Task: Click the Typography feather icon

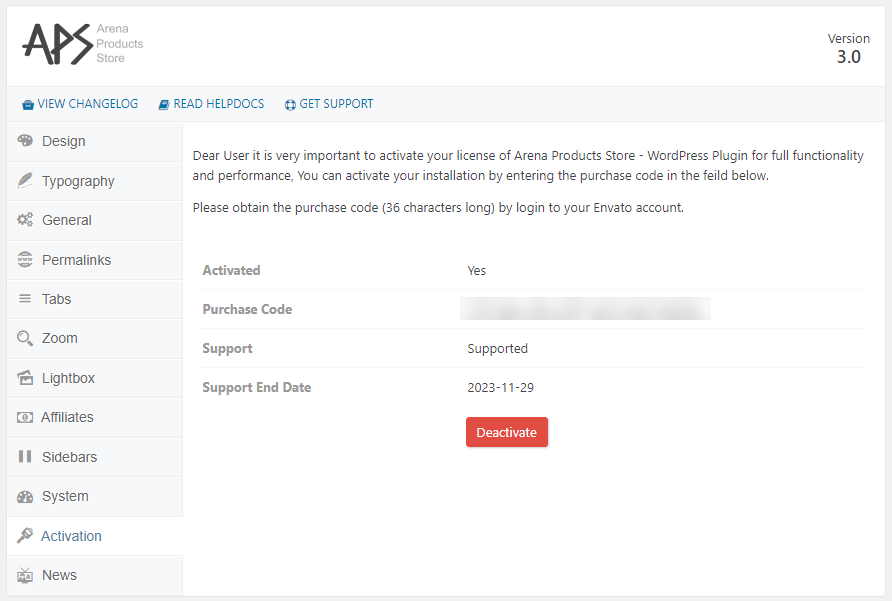Action: pos(25,180)
